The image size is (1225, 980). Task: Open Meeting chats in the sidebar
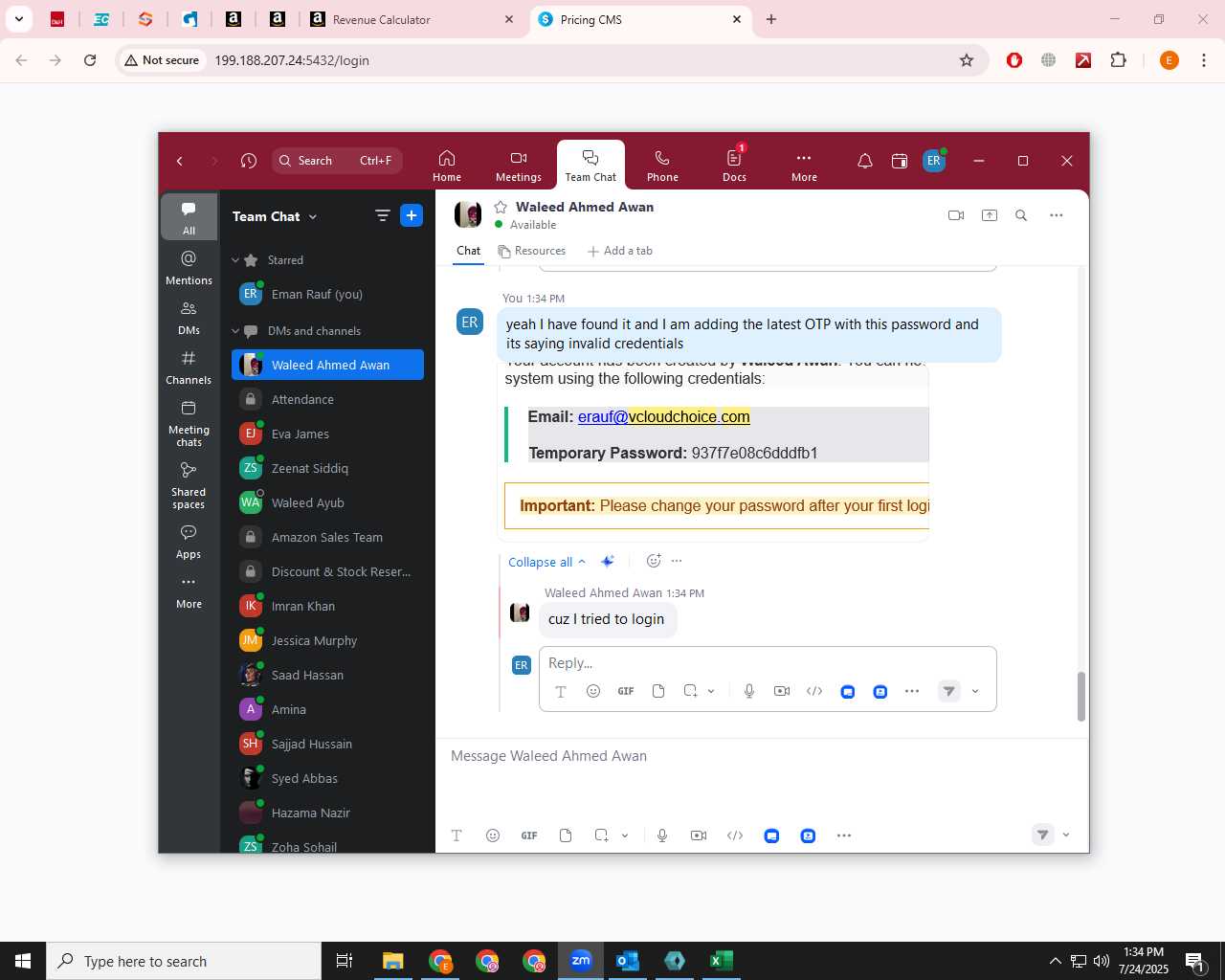coord(189,423)
